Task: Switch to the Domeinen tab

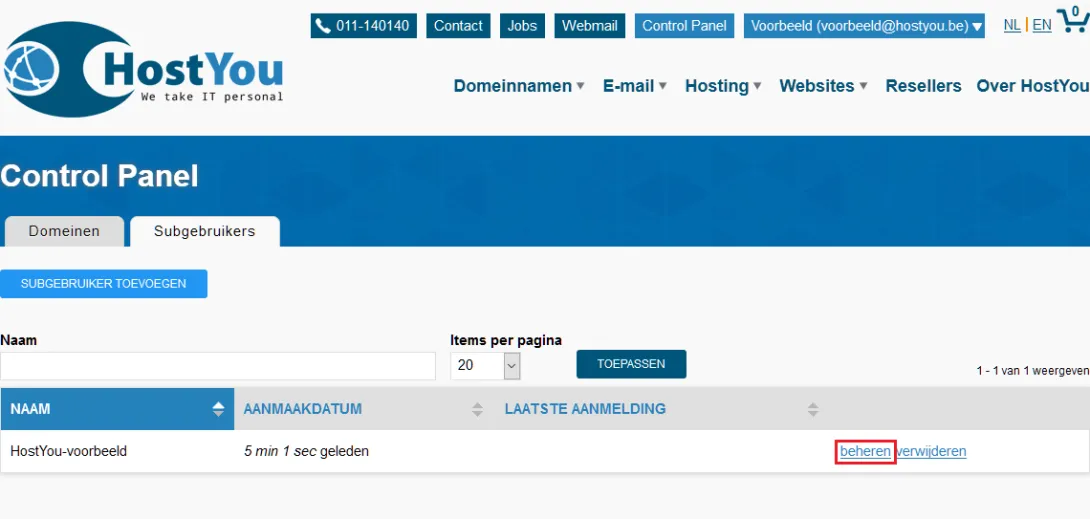Action: pyautogui.click(x=64, y=231)
